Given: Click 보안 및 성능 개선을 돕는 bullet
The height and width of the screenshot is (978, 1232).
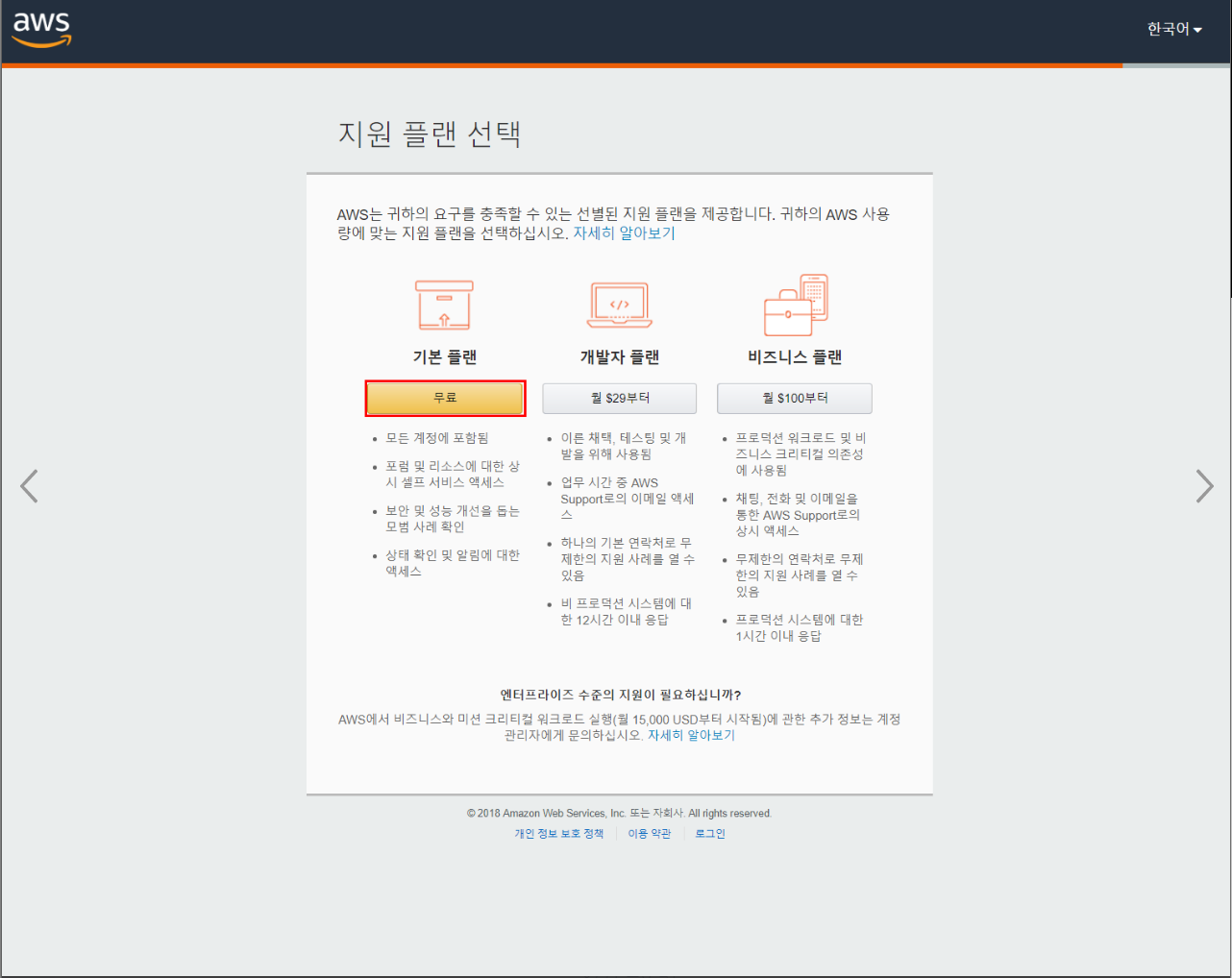Looking at the screenshot, I should coord(453,519).
